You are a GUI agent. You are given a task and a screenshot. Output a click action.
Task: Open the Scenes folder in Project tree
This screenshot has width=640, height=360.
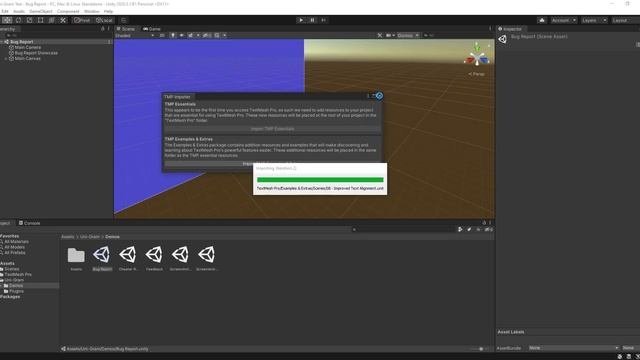click(11, 269)
